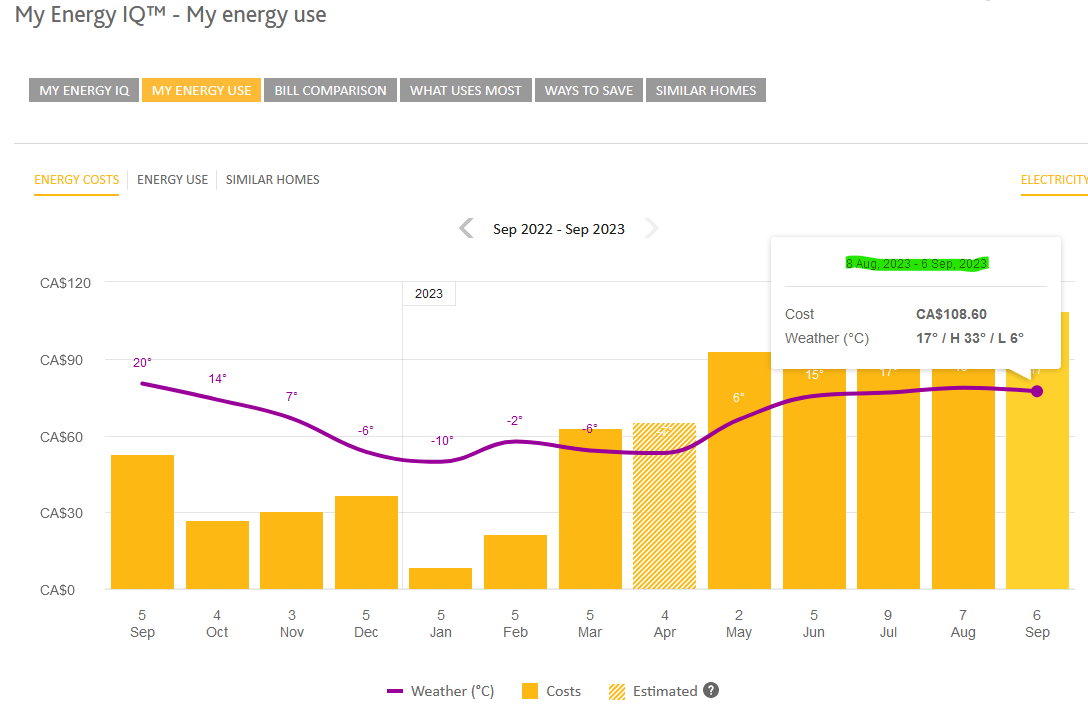This screenshot has height=709, width=1088.
Task: Open the WAYS TO SAVE section
Action: coord(588,89)
